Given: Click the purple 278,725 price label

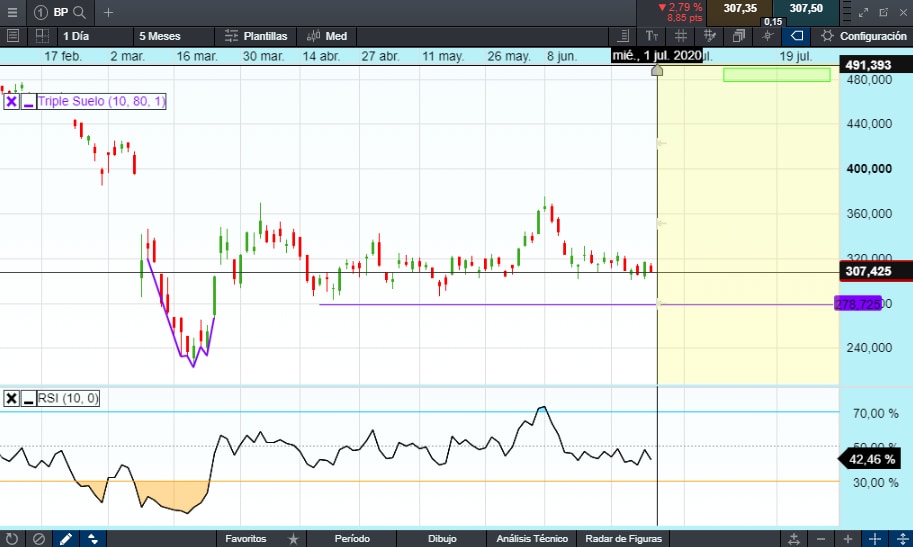Looking at the screenshot, I should click(857, 304).
